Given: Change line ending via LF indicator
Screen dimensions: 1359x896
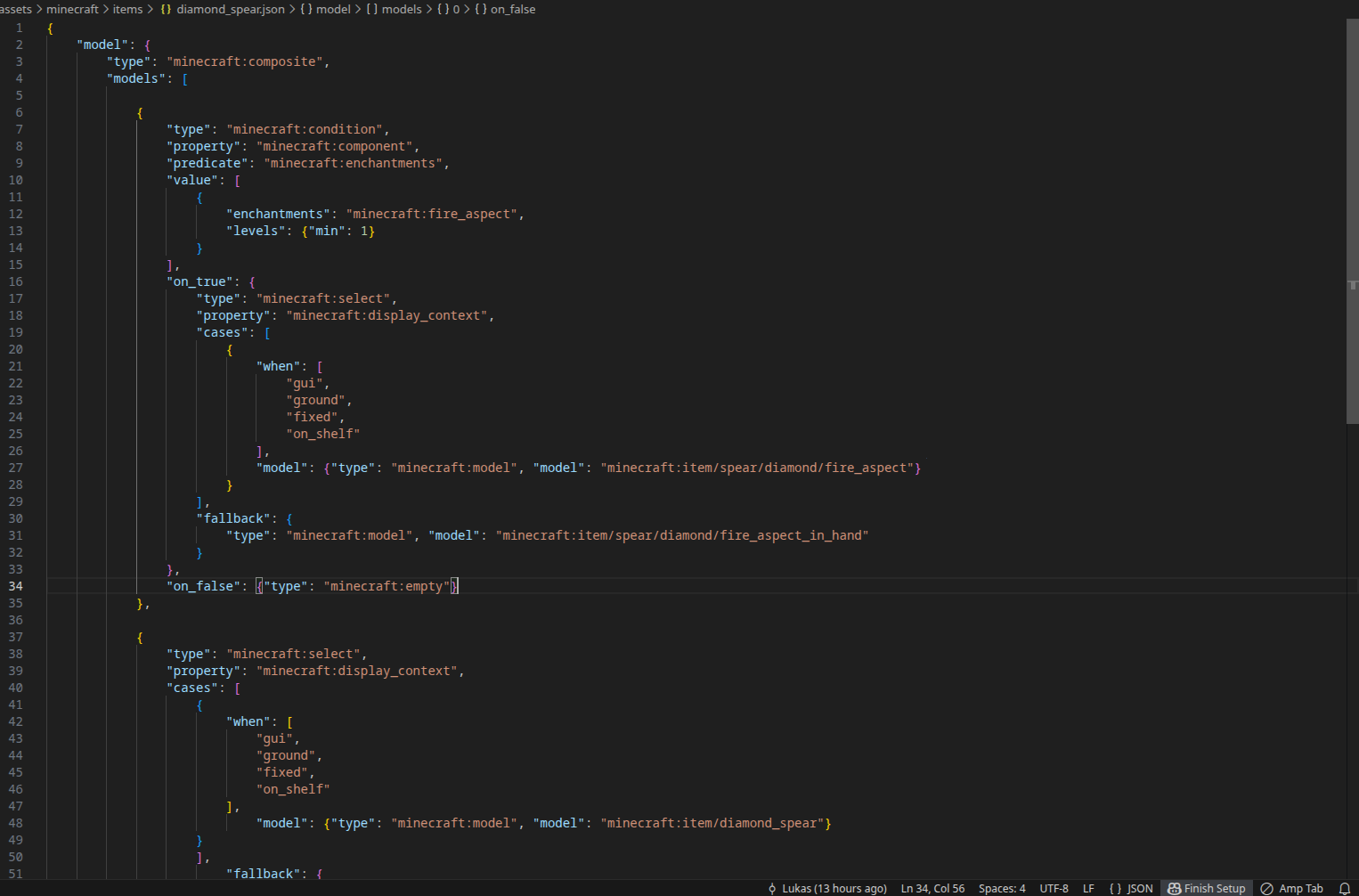Looking at the screenshot, I should [1087, 888].
